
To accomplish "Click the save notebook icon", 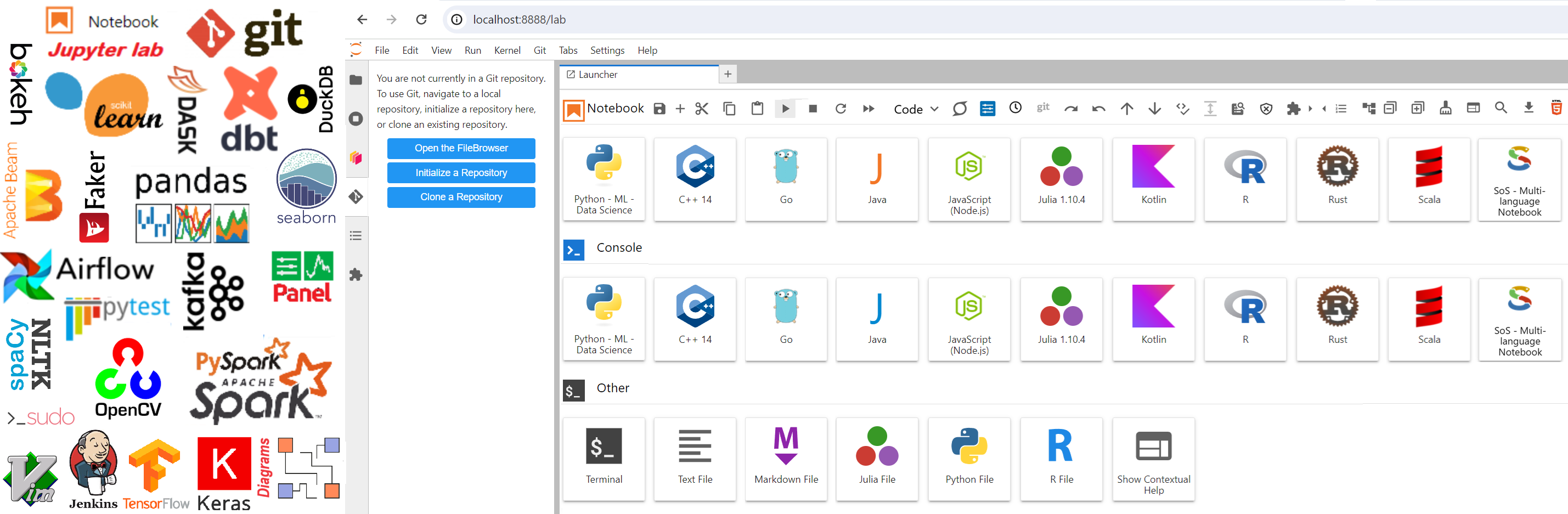I will [x=659, y=109].
